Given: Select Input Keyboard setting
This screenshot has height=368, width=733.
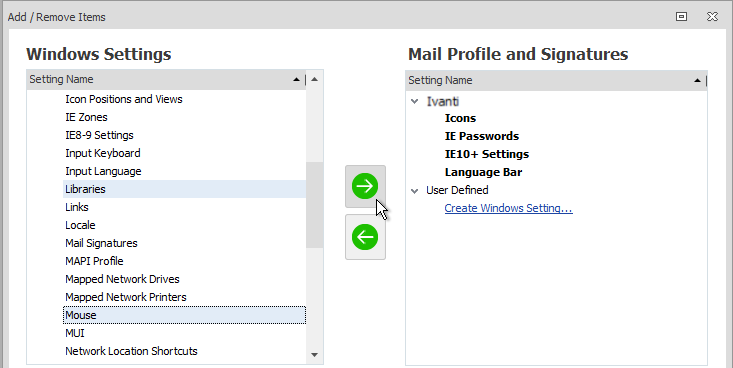Looking at the screenshot, I should pyautogui.click(x=103, y=153).
